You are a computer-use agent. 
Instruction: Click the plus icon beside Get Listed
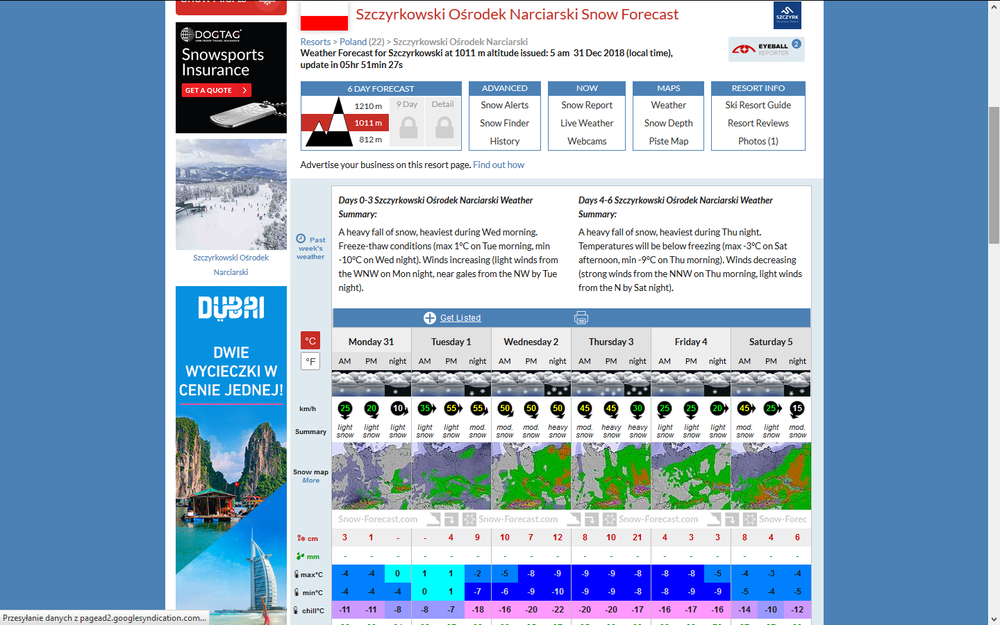tap(429, 318)
